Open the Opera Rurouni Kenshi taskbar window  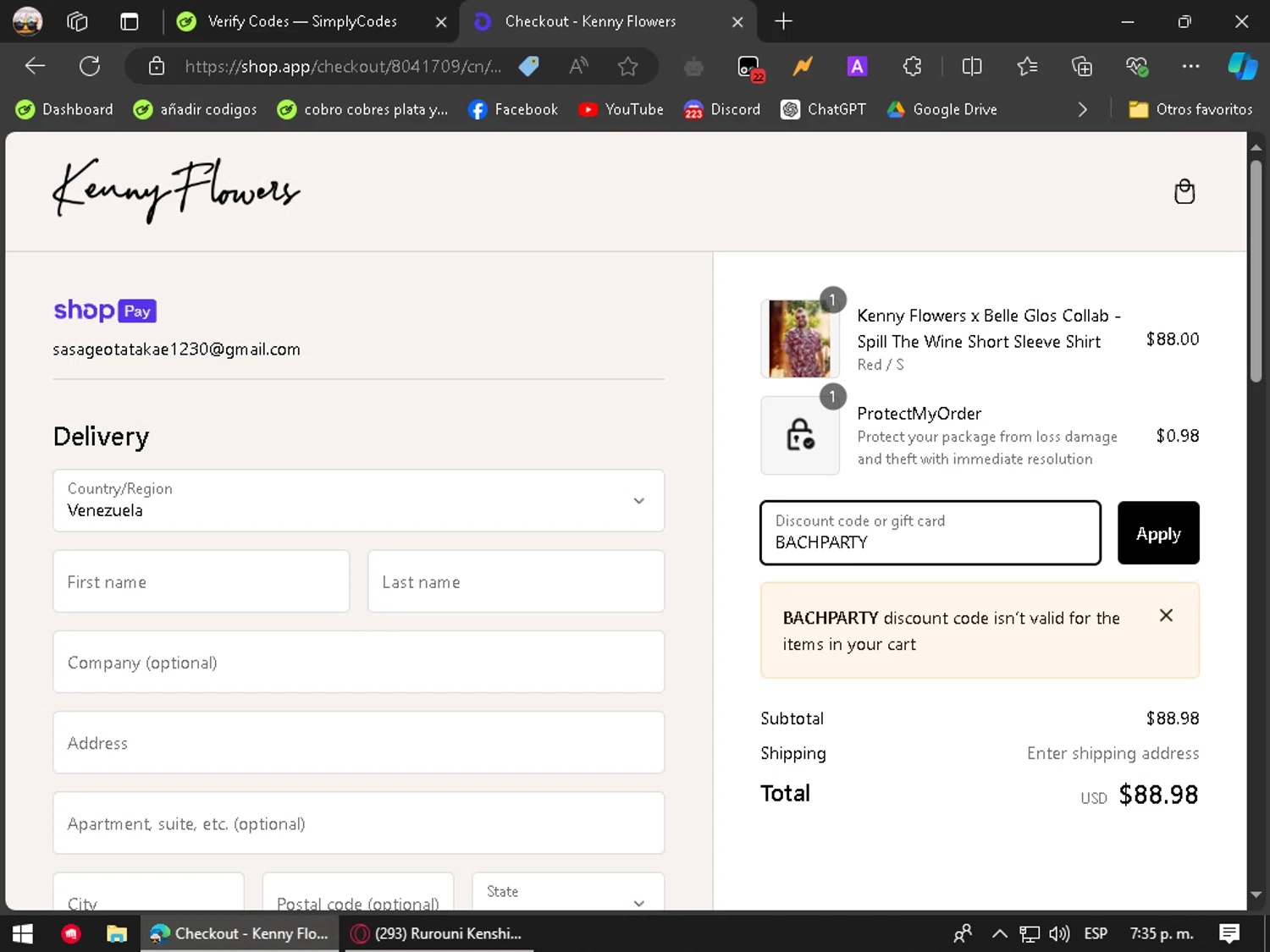pos(438,933)
